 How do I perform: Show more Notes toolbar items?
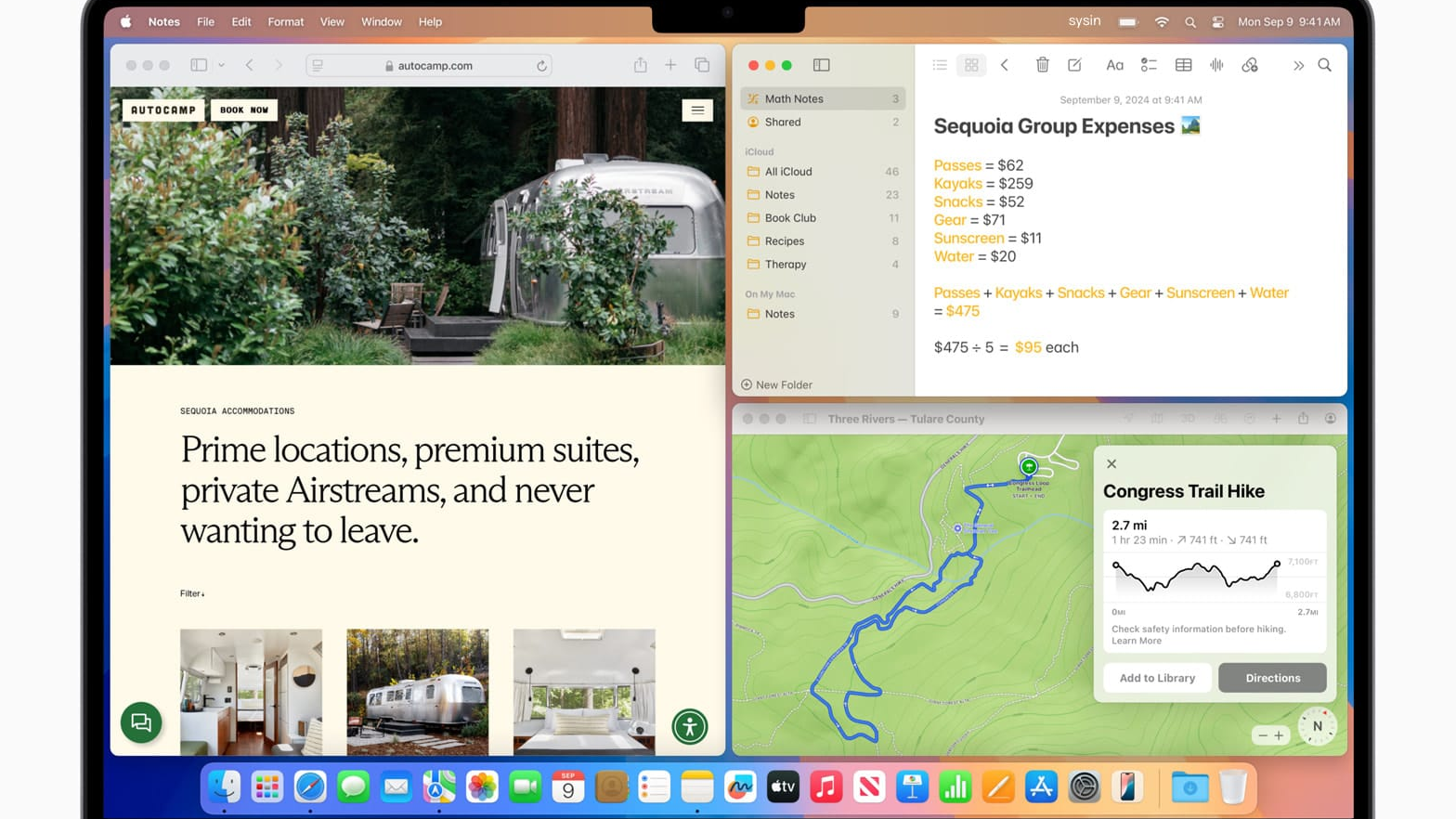[1298, 65]
